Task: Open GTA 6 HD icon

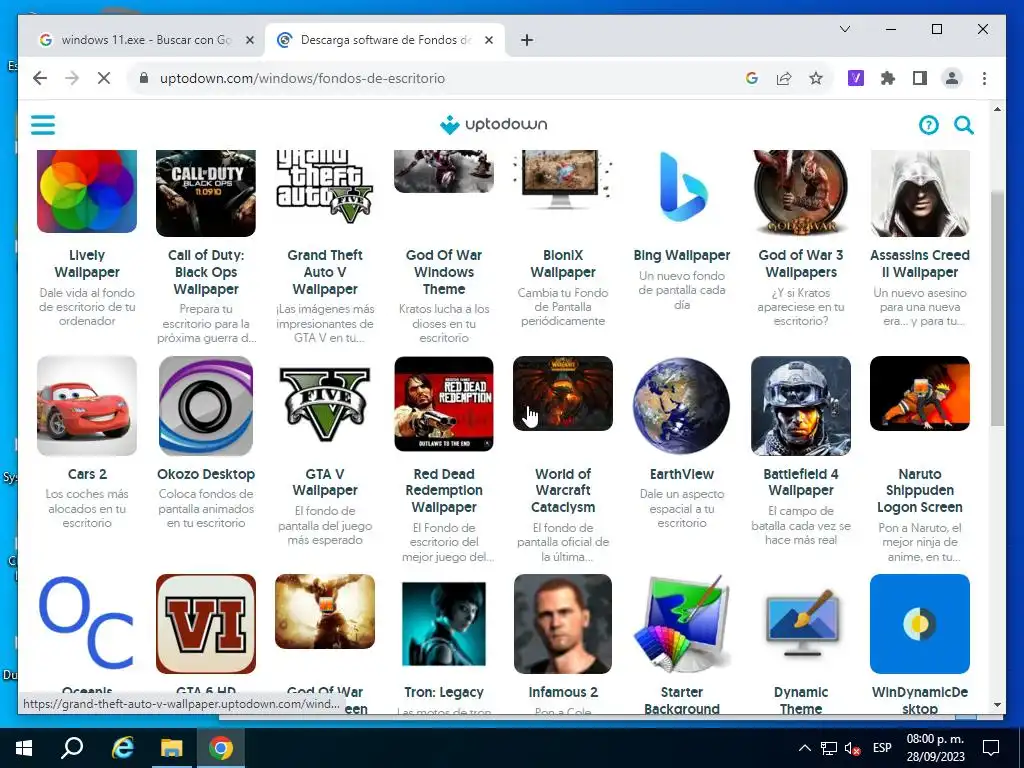Action: coord(206,624)
